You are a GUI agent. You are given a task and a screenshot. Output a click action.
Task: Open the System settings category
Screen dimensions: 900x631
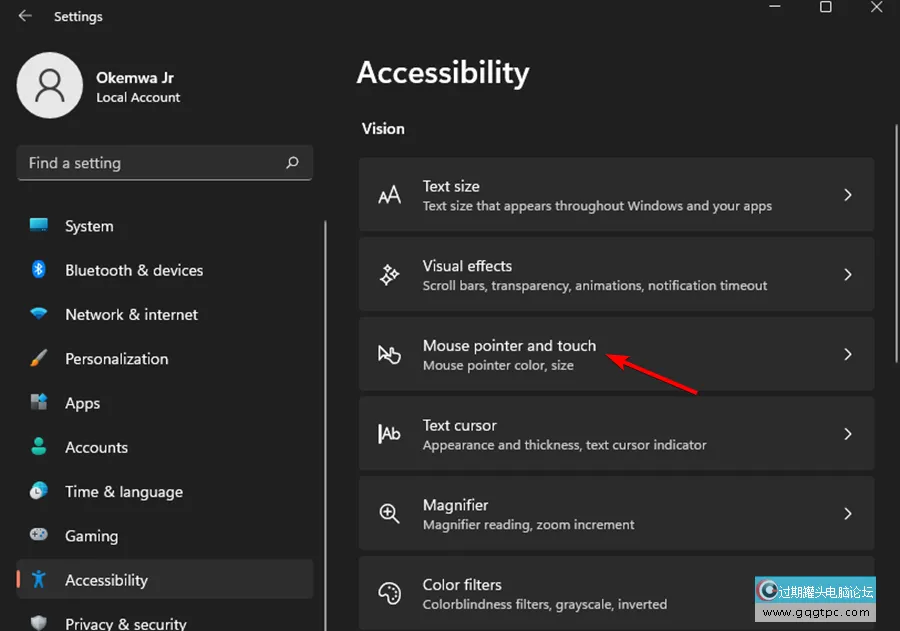(x=89, y=226)
